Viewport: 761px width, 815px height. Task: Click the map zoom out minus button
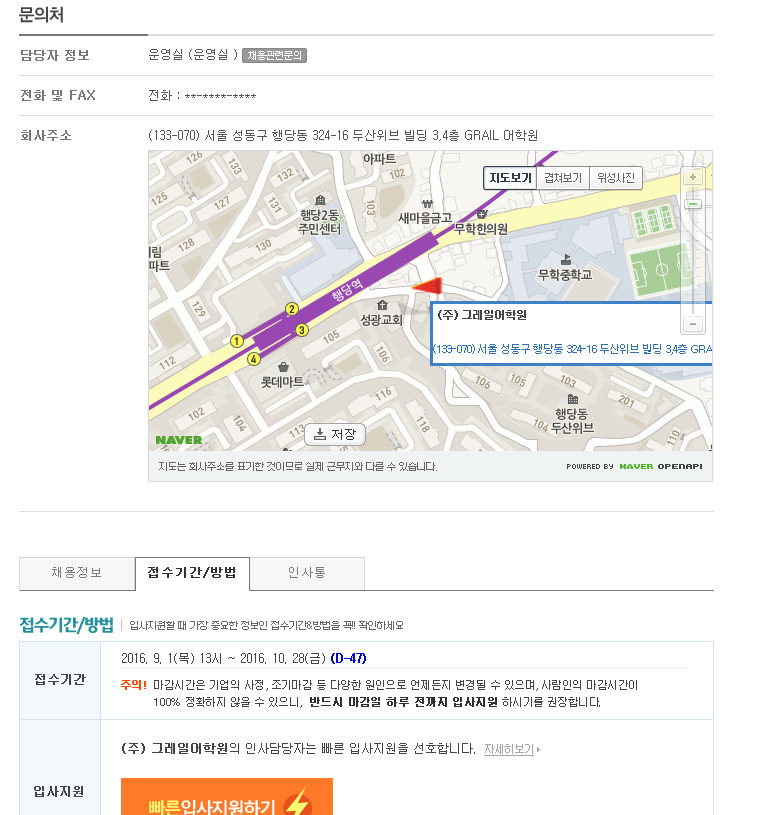coord(693,324)
